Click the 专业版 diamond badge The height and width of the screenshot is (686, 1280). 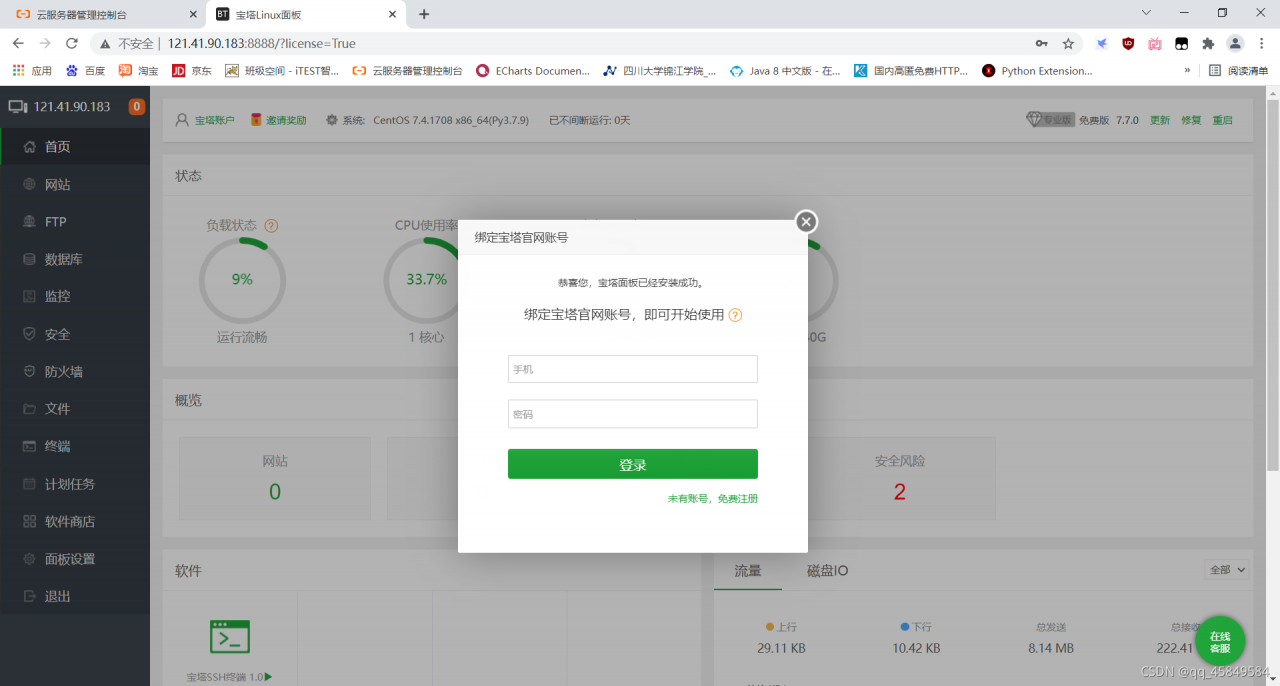[x=1050, y=120]
